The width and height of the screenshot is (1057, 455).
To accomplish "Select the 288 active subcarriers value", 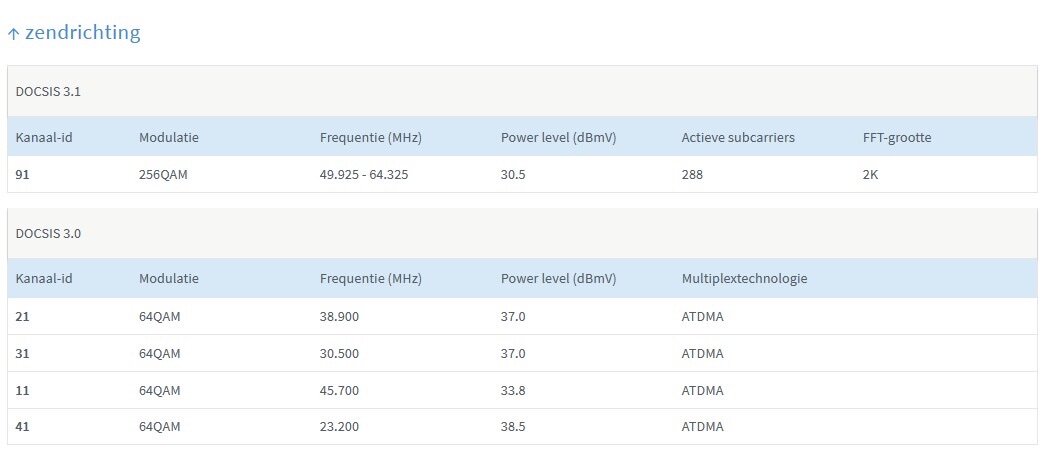I will [692, 174].
